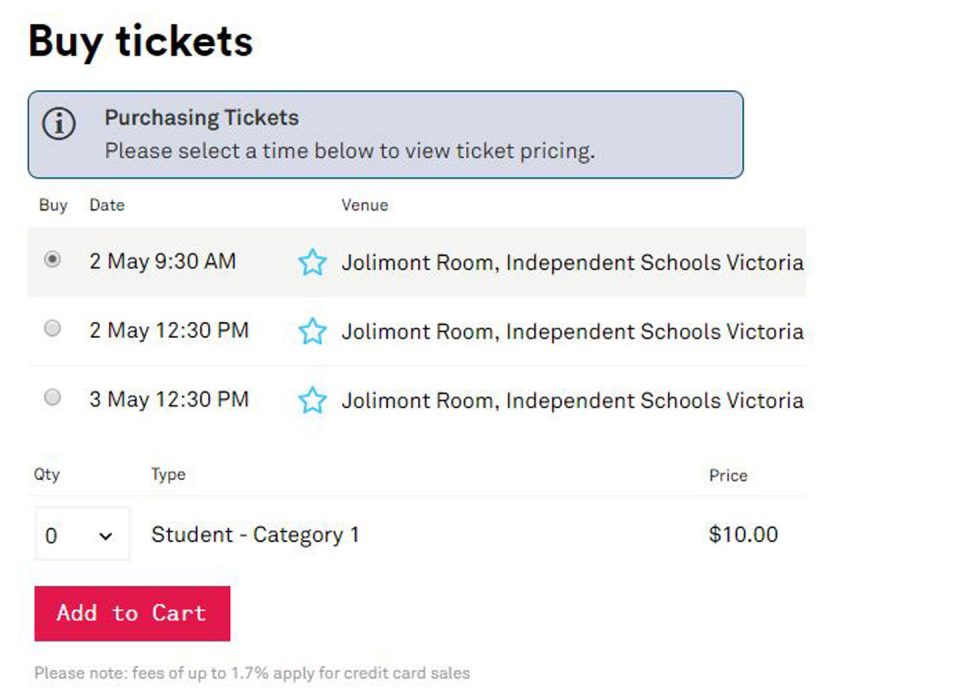Click the 2 May 9:30 AM date text

[162, 261]
